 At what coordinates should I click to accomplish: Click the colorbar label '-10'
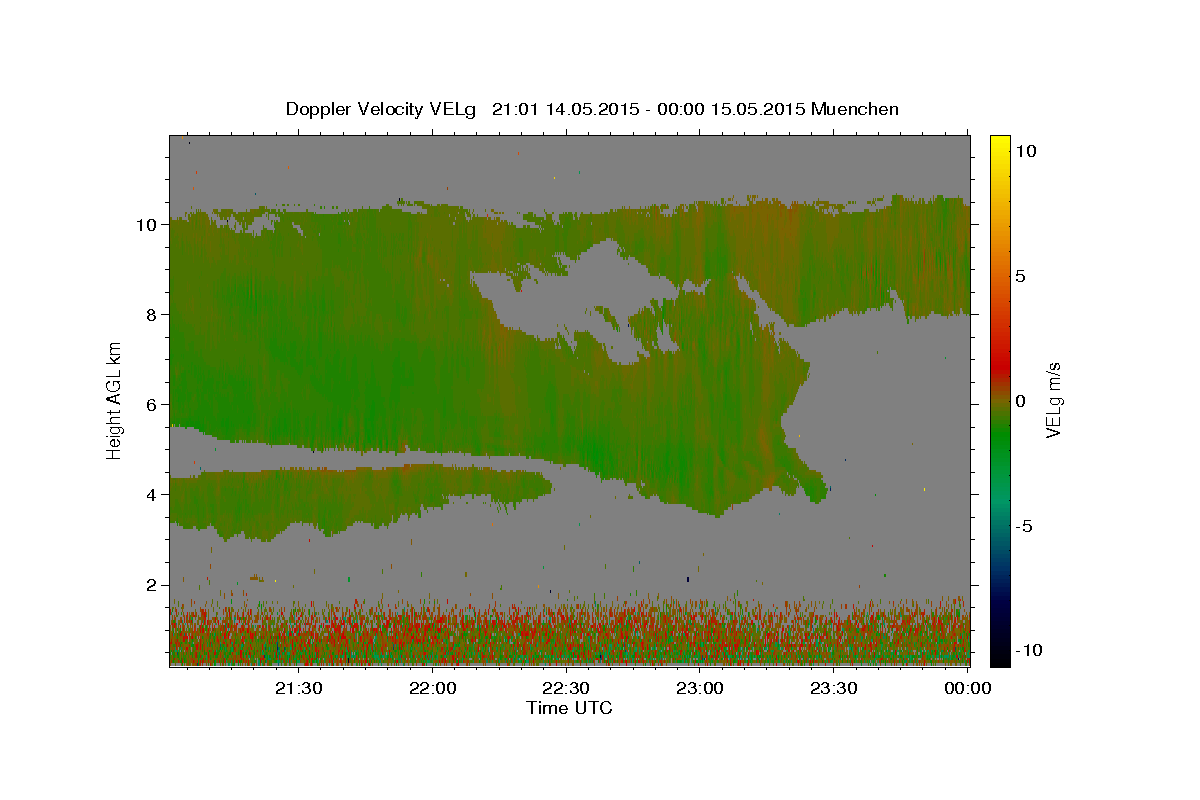coord(1027,650)
